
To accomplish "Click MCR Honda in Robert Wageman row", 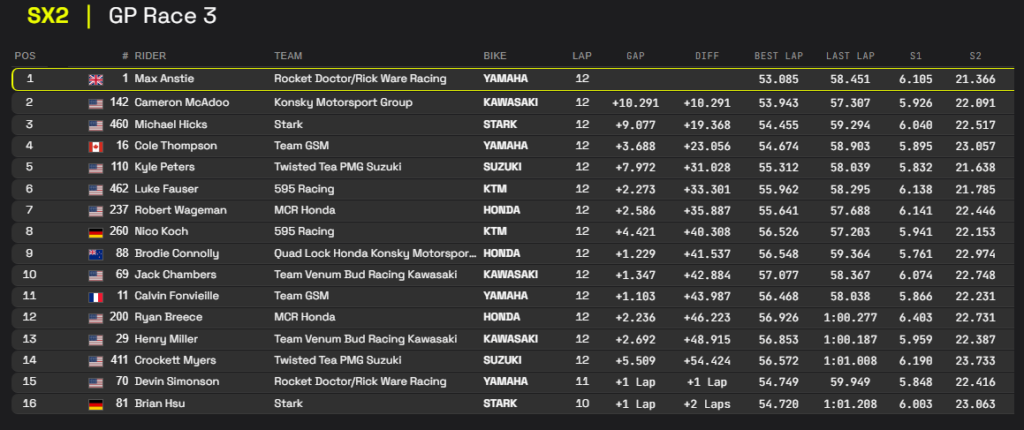I will [304, 210].
